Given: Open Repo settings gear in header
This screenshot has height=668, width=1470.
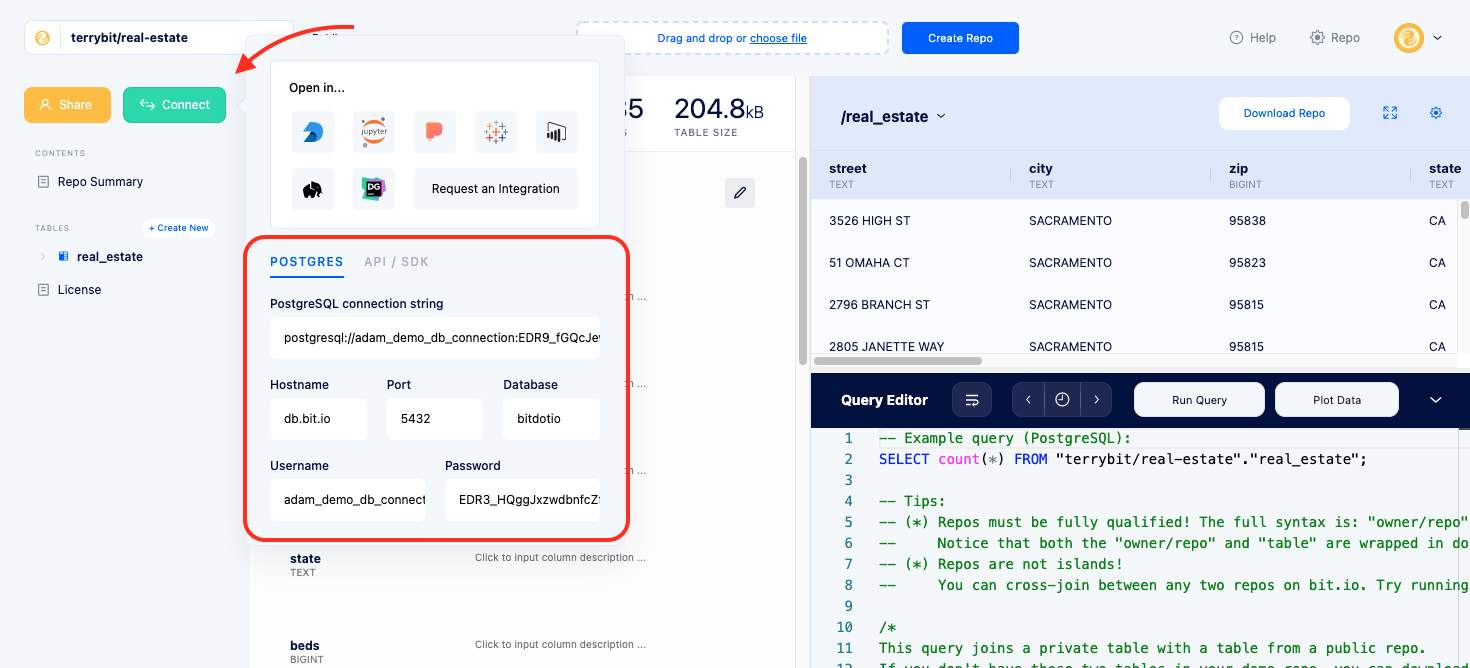Looking at the screenshot, I should 1335,38.
